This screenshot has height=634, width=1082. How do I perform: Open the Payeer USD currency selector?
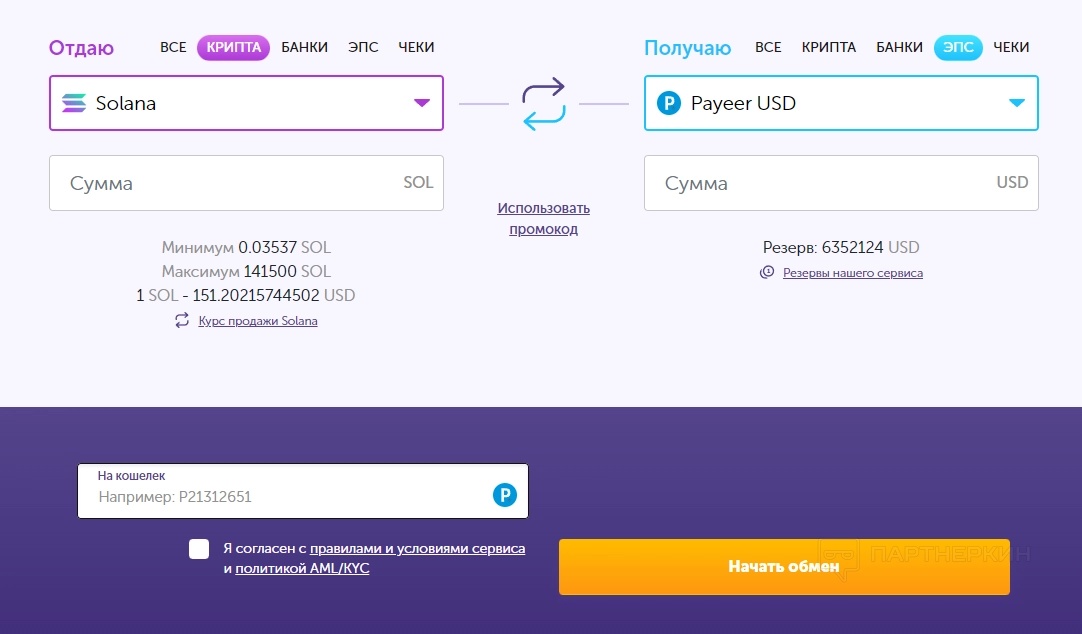tap(841, 103)
